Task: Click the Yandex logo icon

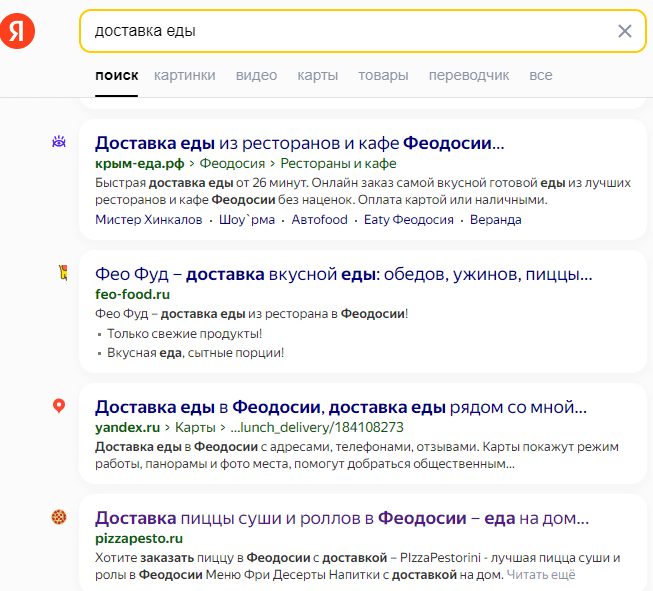Action: [x=17, y=32]
